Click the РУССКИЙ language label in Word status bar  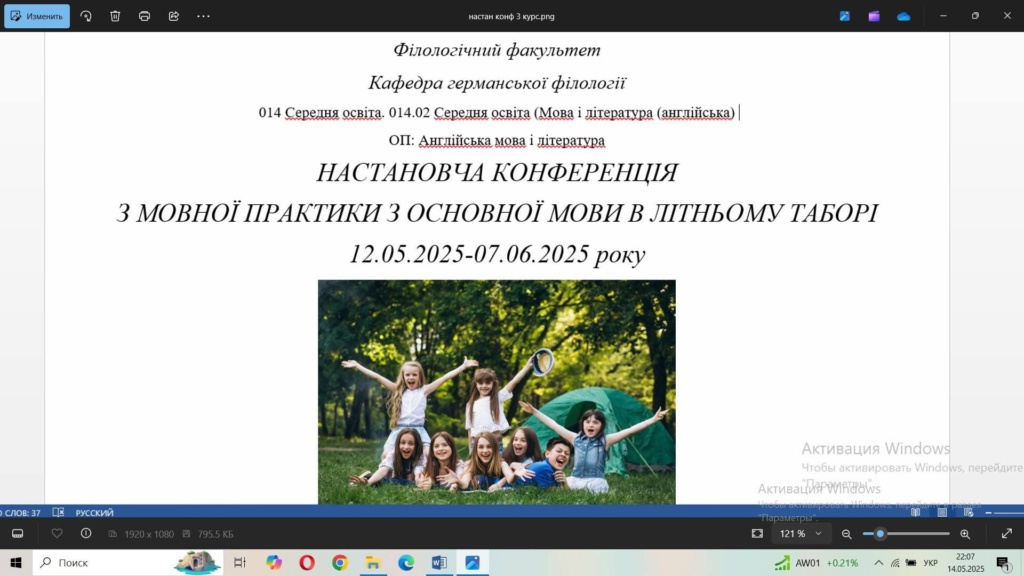pos(95,513)
